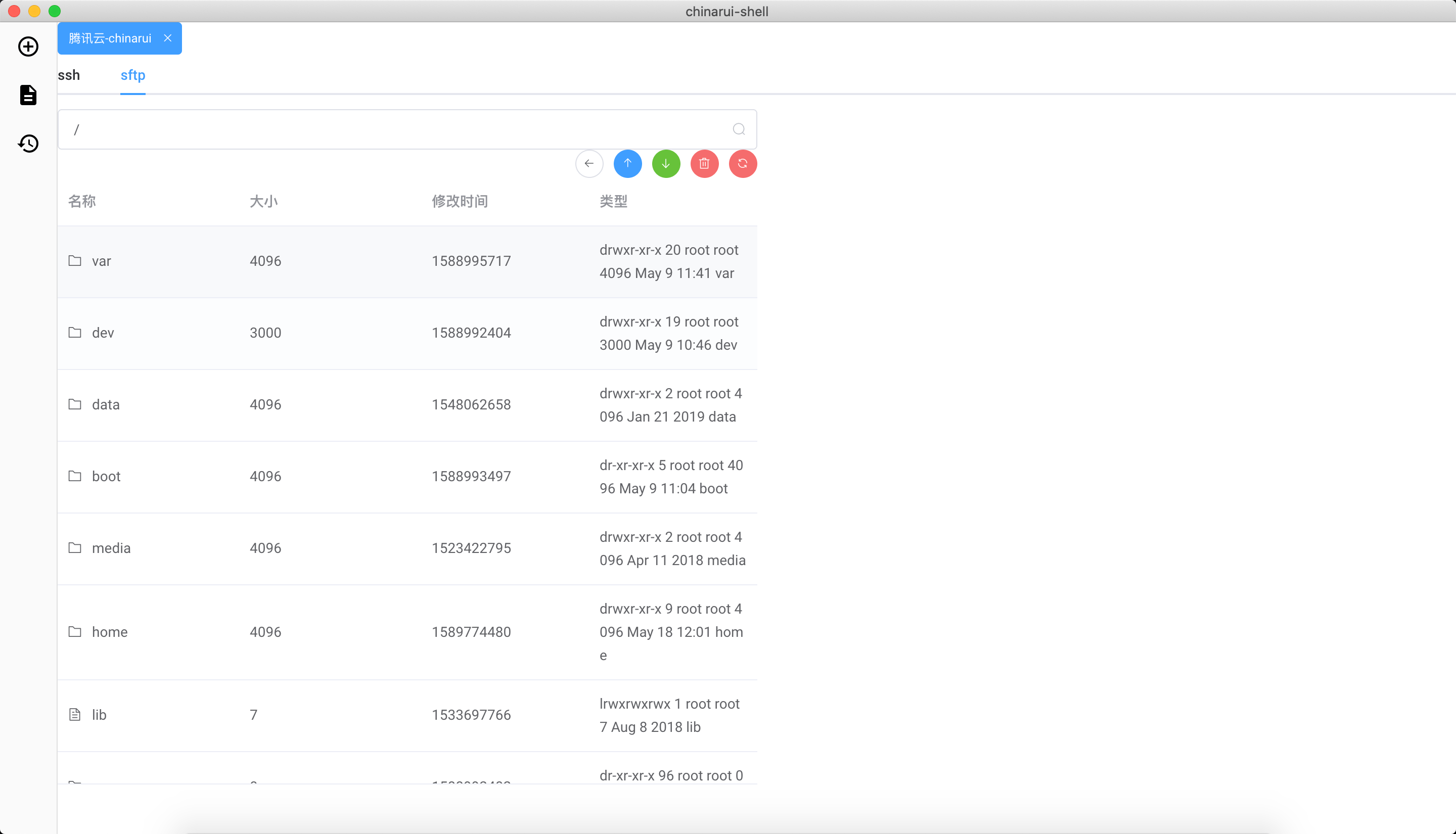Select the lib symlink row
The height and width of the screenshot is (834, 1456).
99,714
